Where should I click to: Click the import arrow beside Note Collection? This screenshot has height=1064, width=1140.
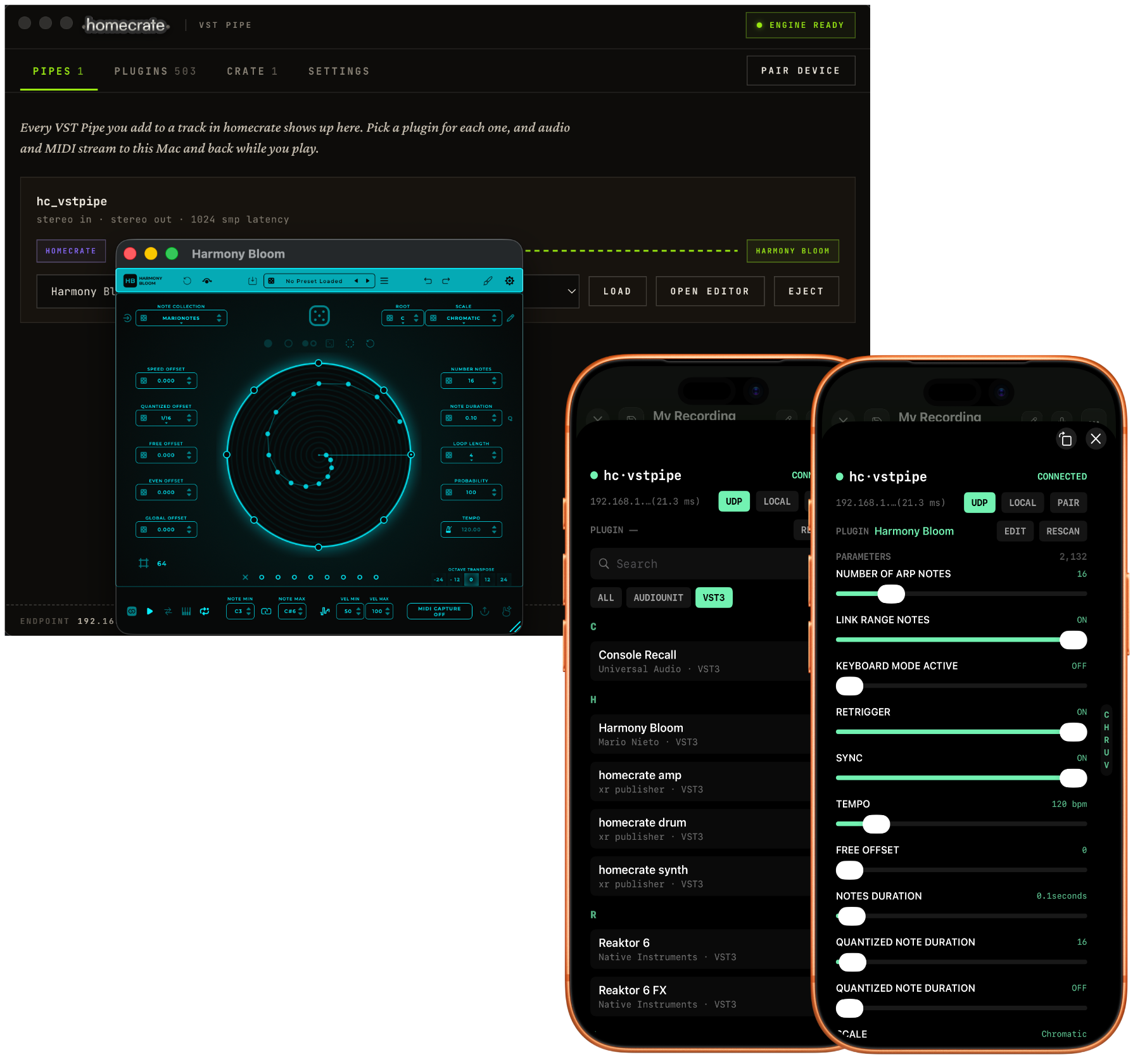point(127,318)
